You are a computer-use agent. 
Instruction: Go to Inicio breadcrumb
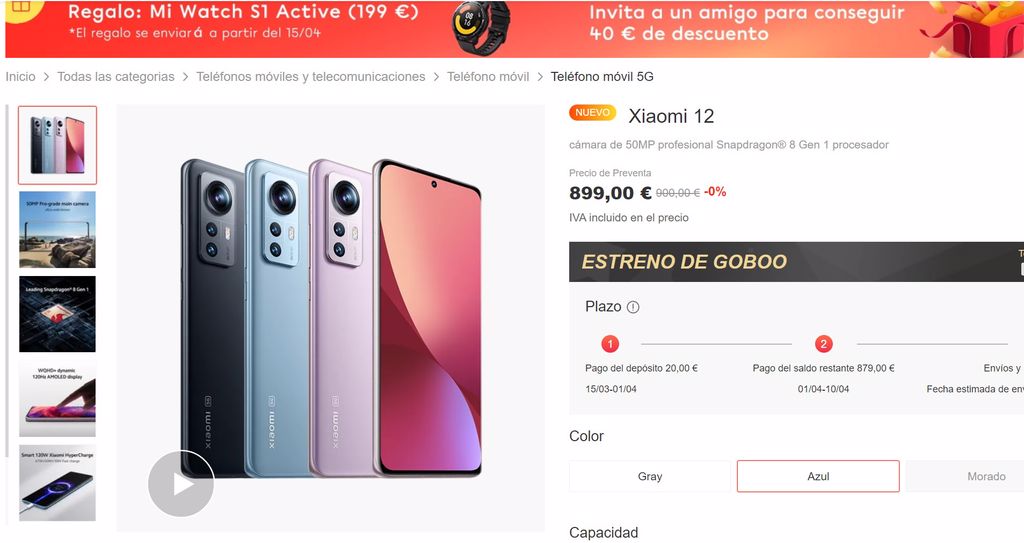(20, 76)
